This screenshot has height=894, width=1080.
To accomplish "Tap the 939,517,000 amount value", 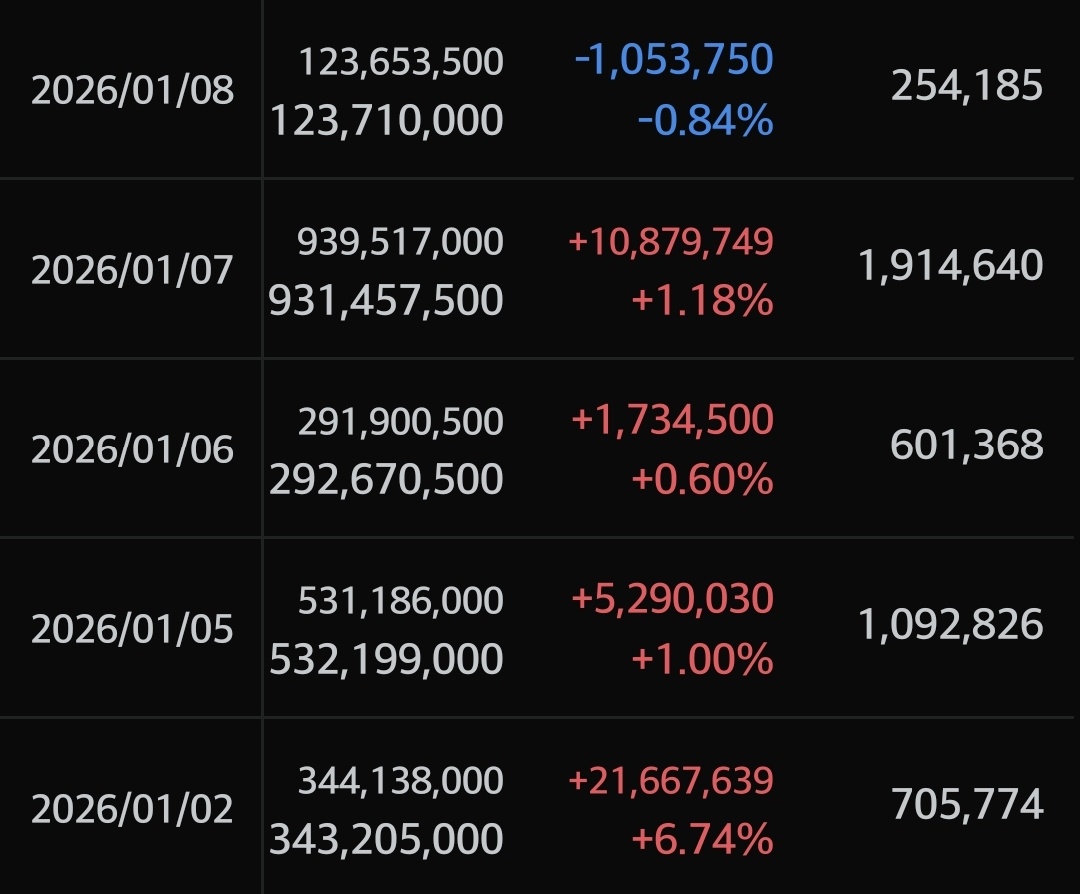I will (400, 241).
